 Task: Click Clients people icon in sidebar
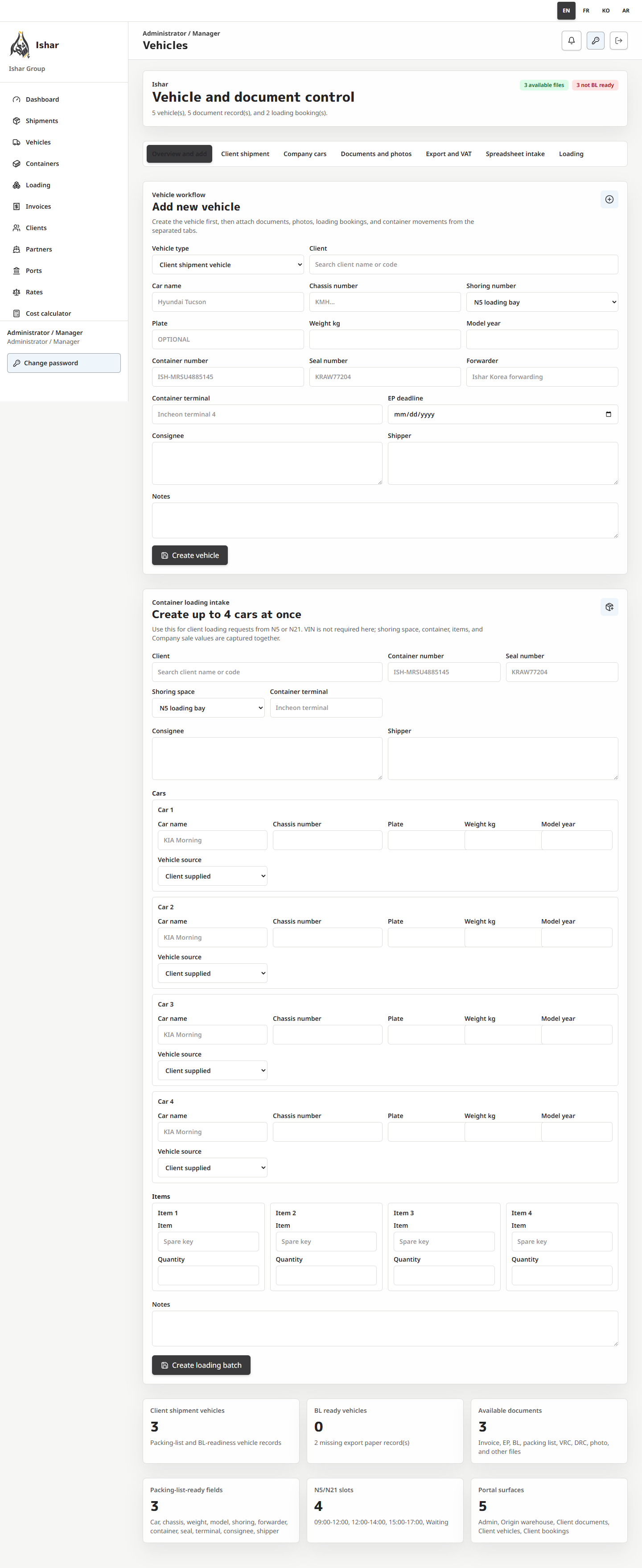tap(16, 227)
